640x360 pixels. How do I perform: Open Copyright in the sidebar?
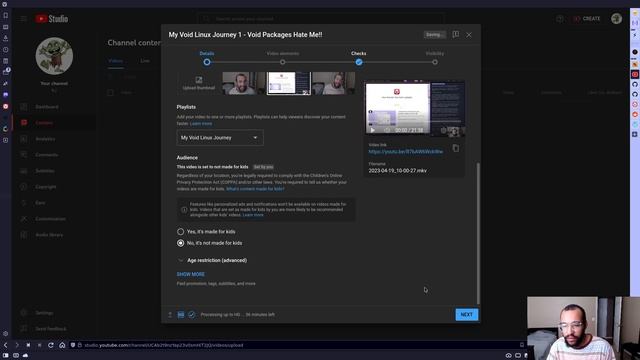(54, 187)
